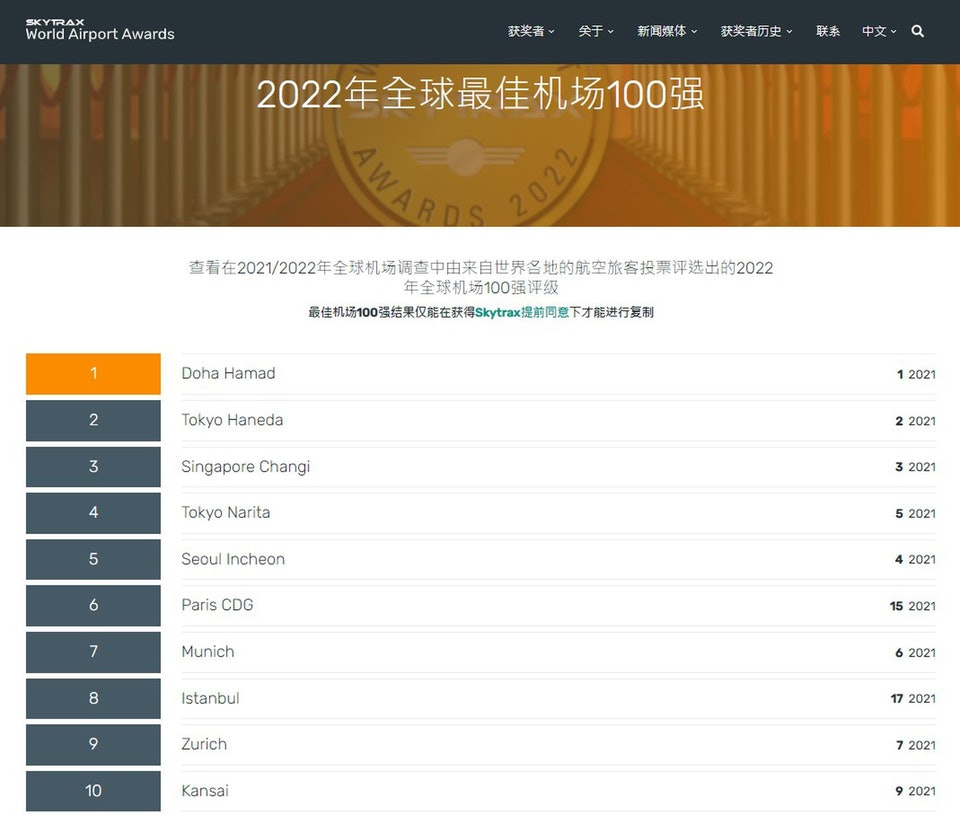Expand the 新闻媒体 dropdown menu

pos(667,31)
